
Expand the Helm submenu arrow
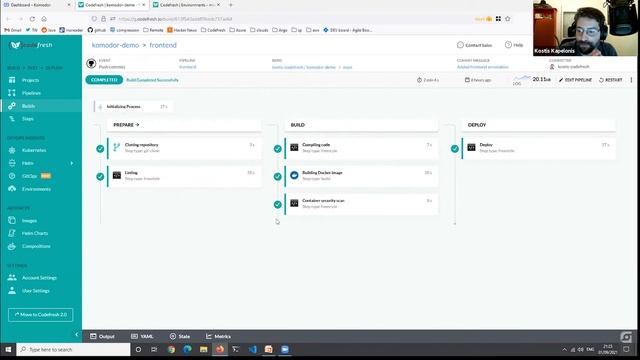click(72, 163)
